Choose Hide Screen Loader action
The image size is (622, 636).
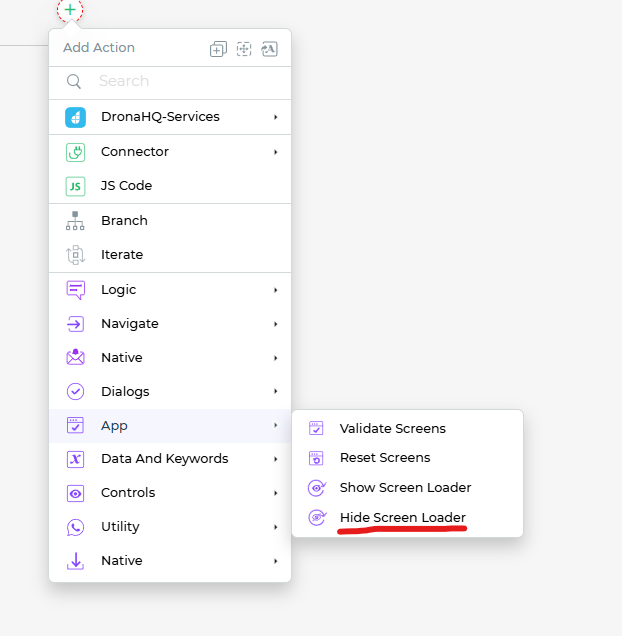(x=407, y=518)
